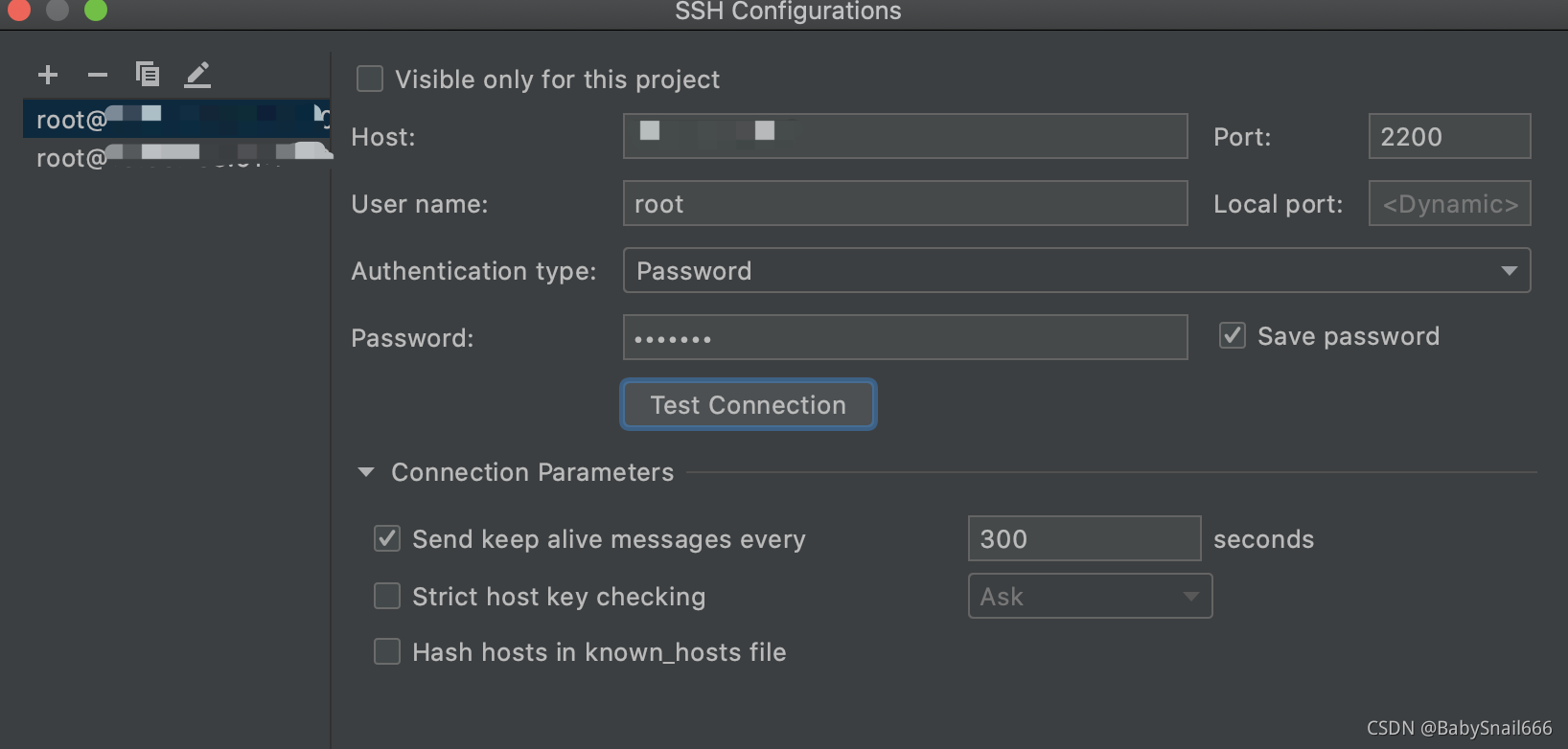This screenshot has width=1568, height=749.
Task: Check 'Hash hosts in known_hosts file'
Action: 387,651
